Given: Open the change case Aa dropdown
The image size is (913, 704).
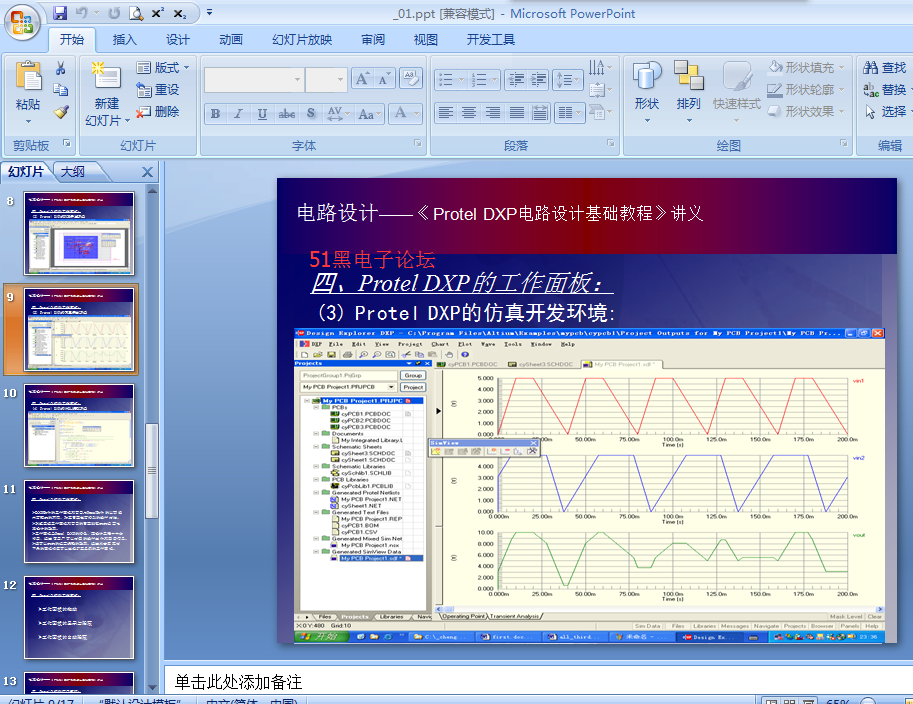Looking at the screenshot, I should click(x=370, y=114).
